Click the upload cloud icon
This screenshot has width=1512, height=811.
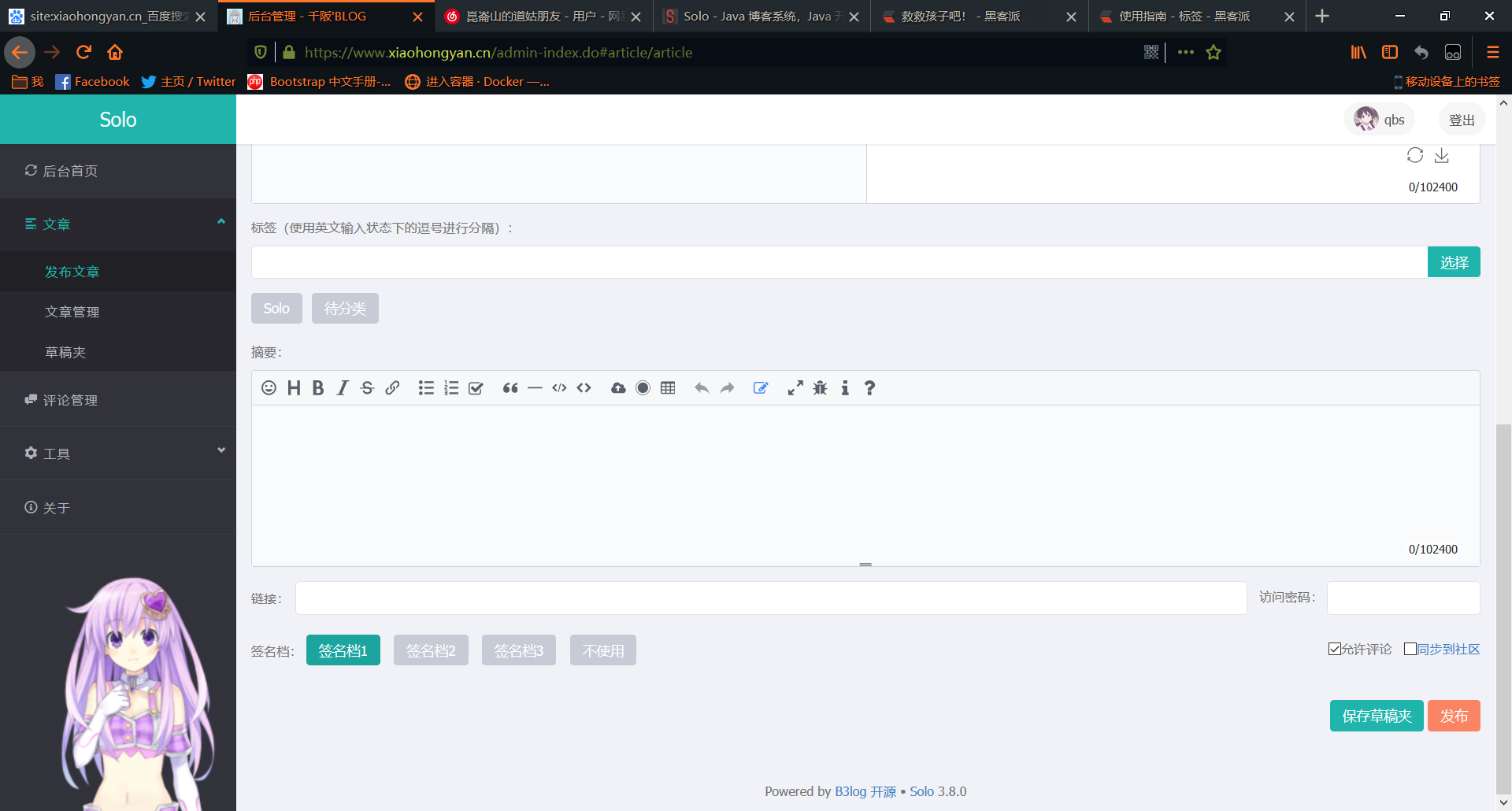point(618,388)
